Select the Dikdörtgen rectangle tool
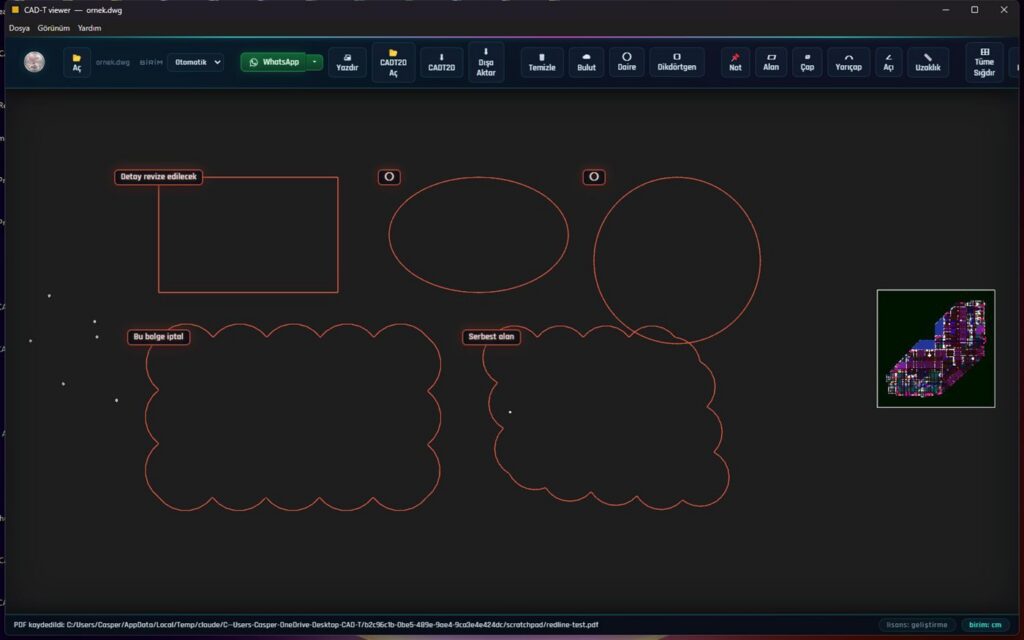This screenshot has width=1024, height=640. (x=677, y=63)
